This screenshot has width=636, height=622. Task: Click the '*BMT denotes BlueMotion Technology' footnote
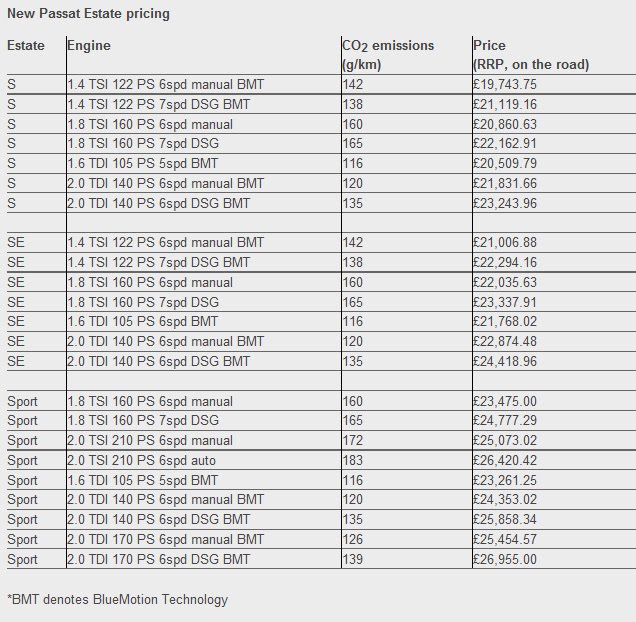[118, 600]
